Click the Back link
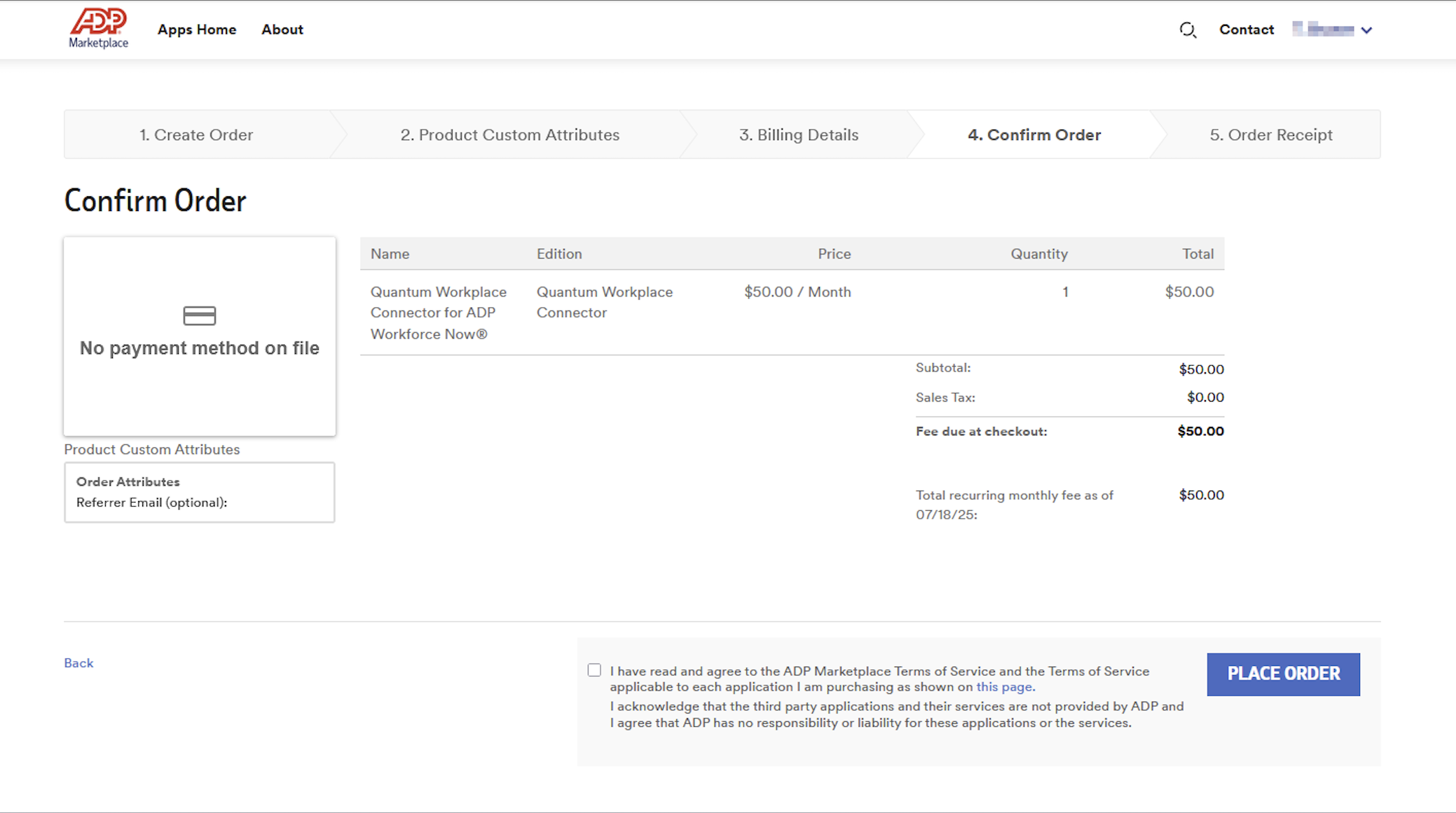 tap(78, 663)
